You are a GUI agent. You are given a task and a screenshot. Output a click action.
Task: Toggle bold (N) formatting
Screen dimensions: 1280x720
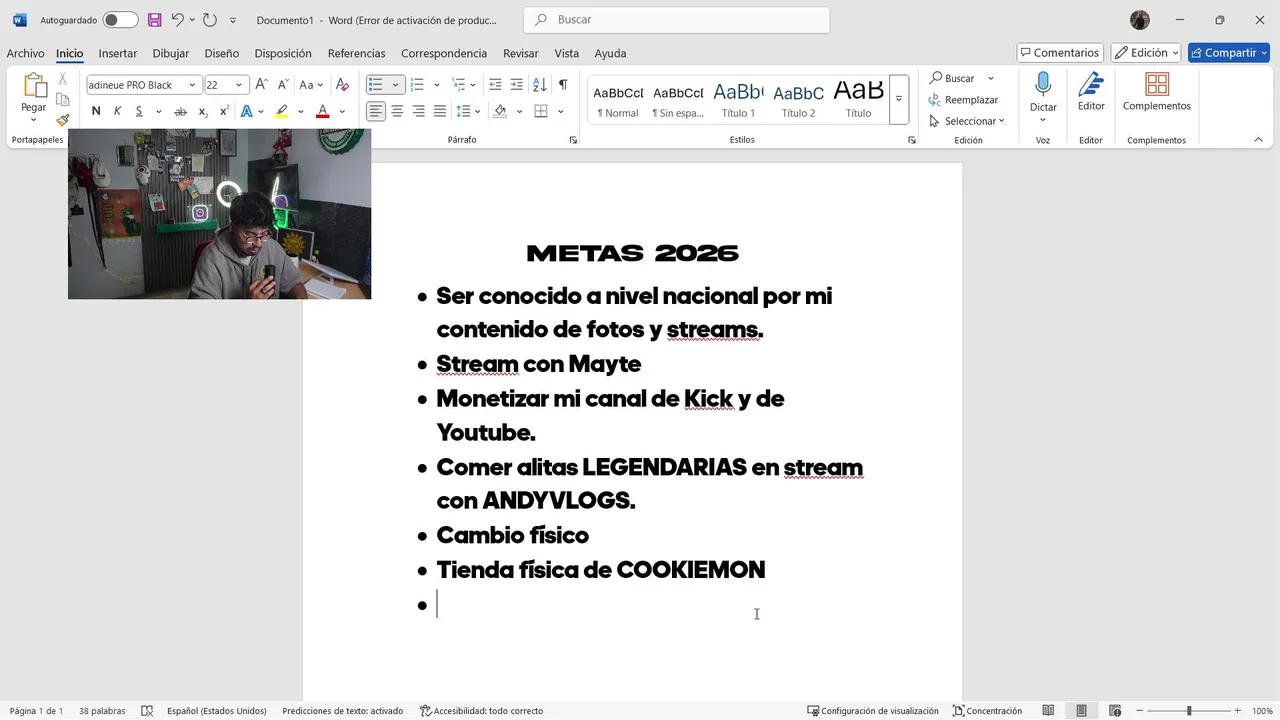[x=96, y=112]
